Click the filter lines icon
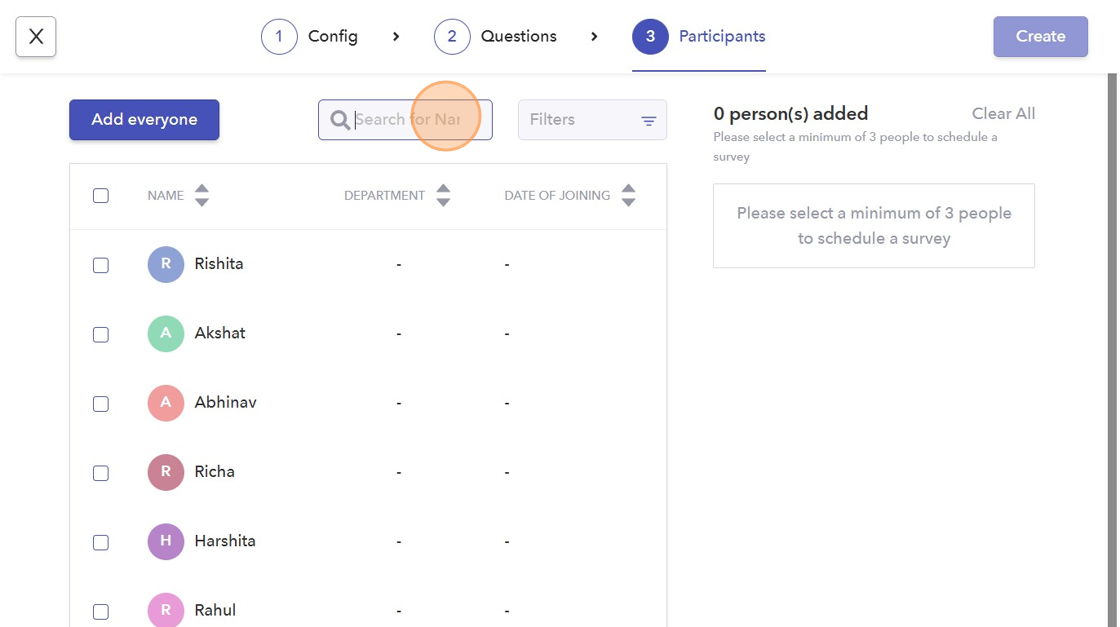Screen dimensions: 1120x627 [649, 121]
